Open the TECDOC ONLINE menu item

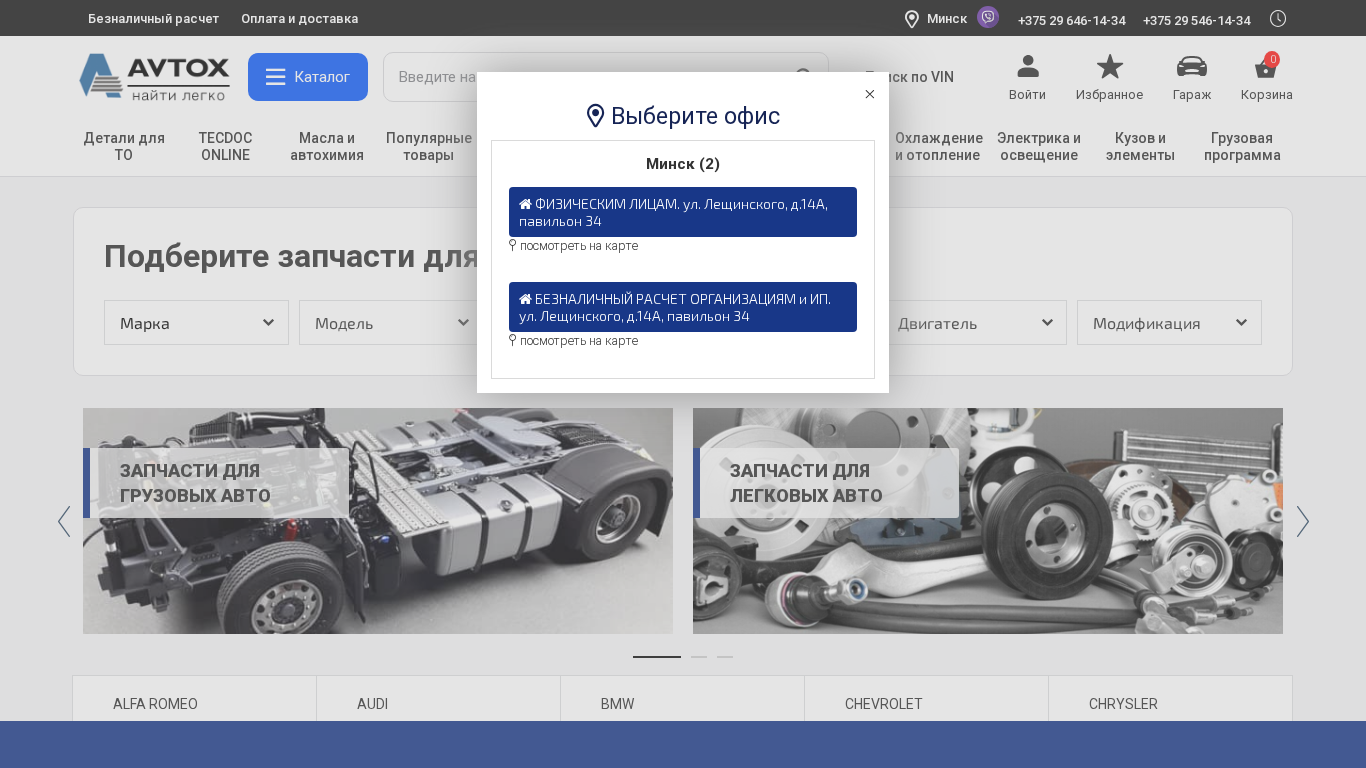point(225,146)
